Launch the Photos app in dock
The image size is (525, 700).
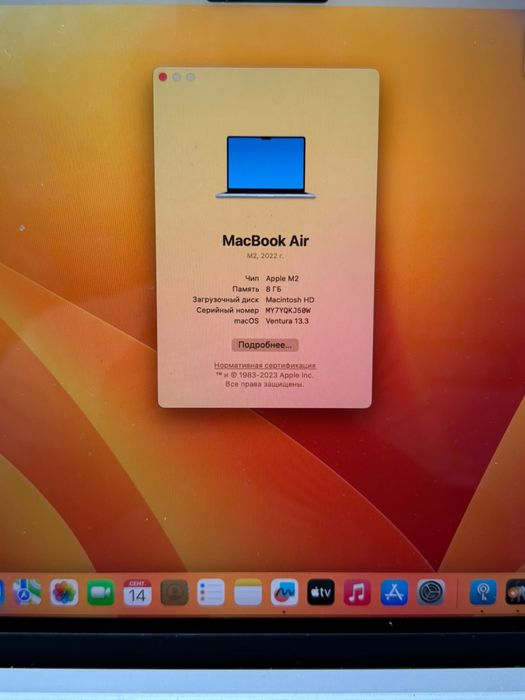[x=64, y=592]
